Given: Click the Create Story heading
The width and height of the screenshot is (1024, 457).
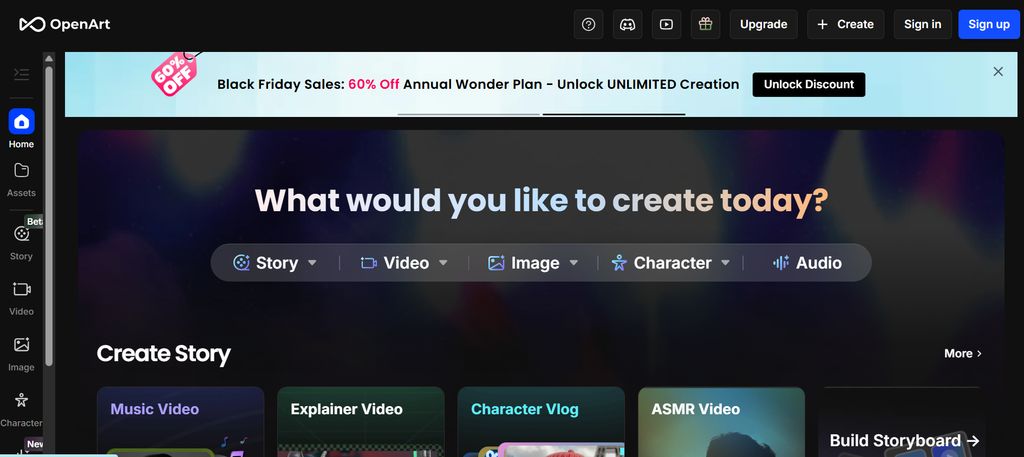Looking at the screenshot, I should click(x=163, y=353).
